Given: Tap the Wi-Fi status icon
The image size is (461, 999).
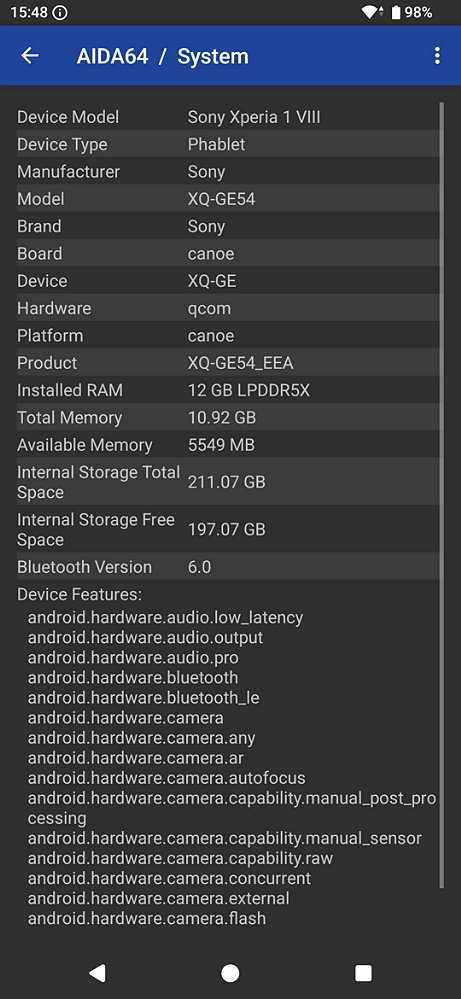Looking at the screenshot, I should (x=370, y=12).
